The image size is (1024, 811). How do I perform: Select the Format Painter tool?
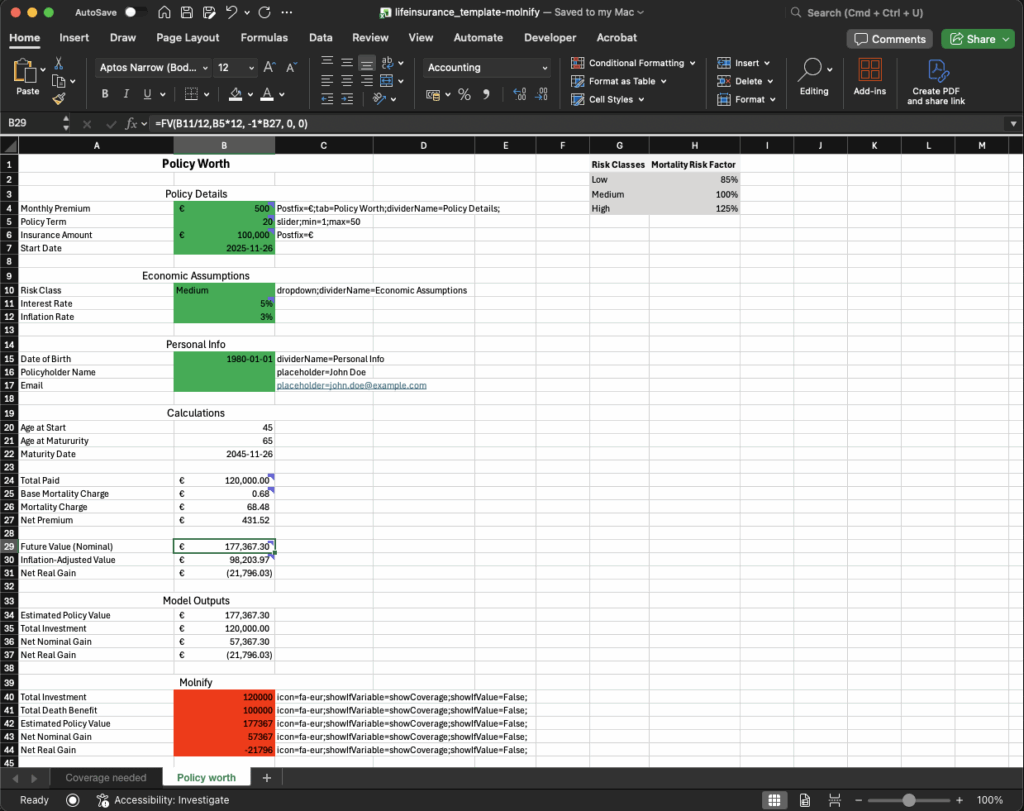(58, 100)
